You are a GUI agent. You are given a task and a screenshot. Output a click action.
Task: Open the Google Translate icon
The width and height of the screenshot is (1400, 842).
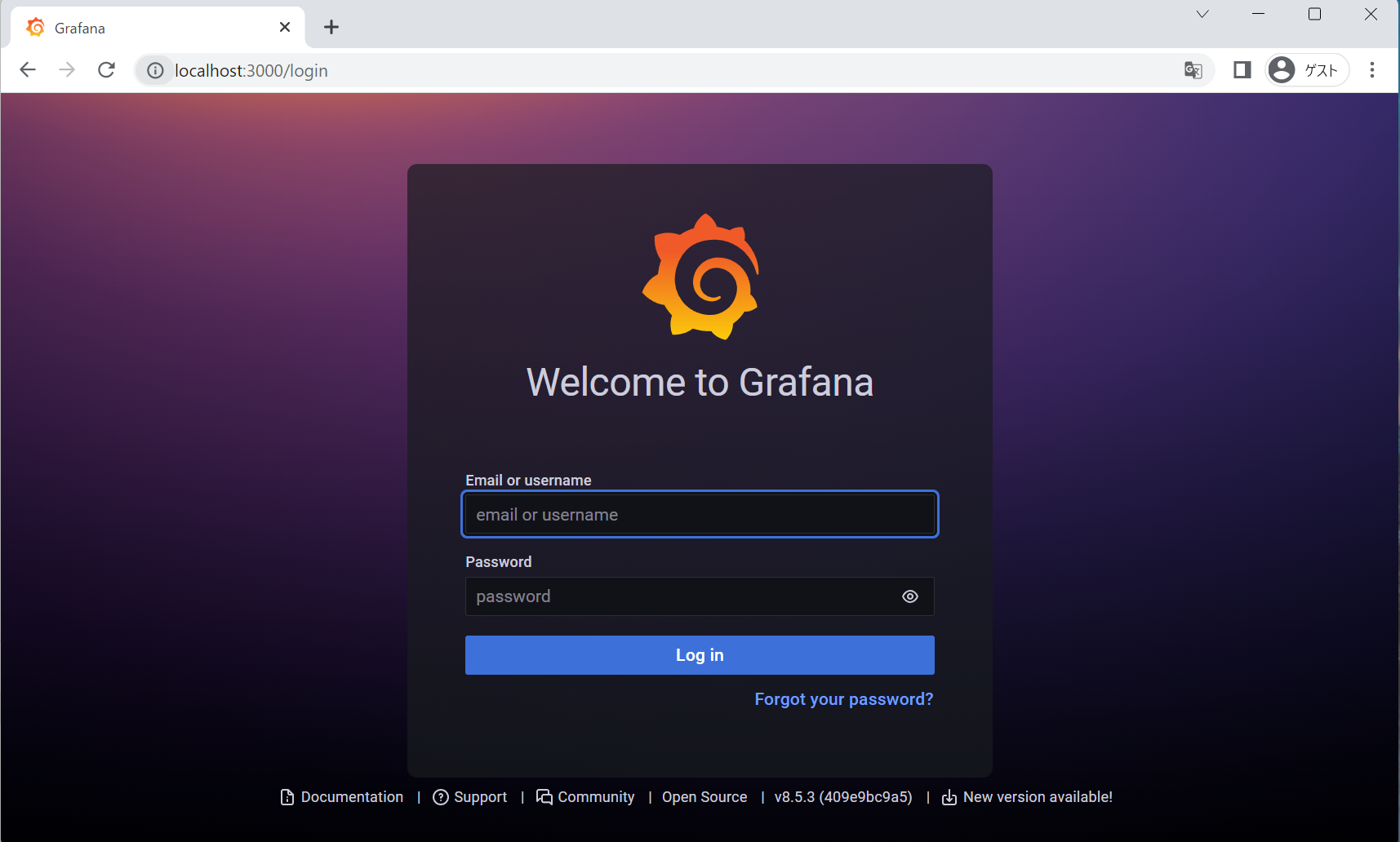[1193, 70]
